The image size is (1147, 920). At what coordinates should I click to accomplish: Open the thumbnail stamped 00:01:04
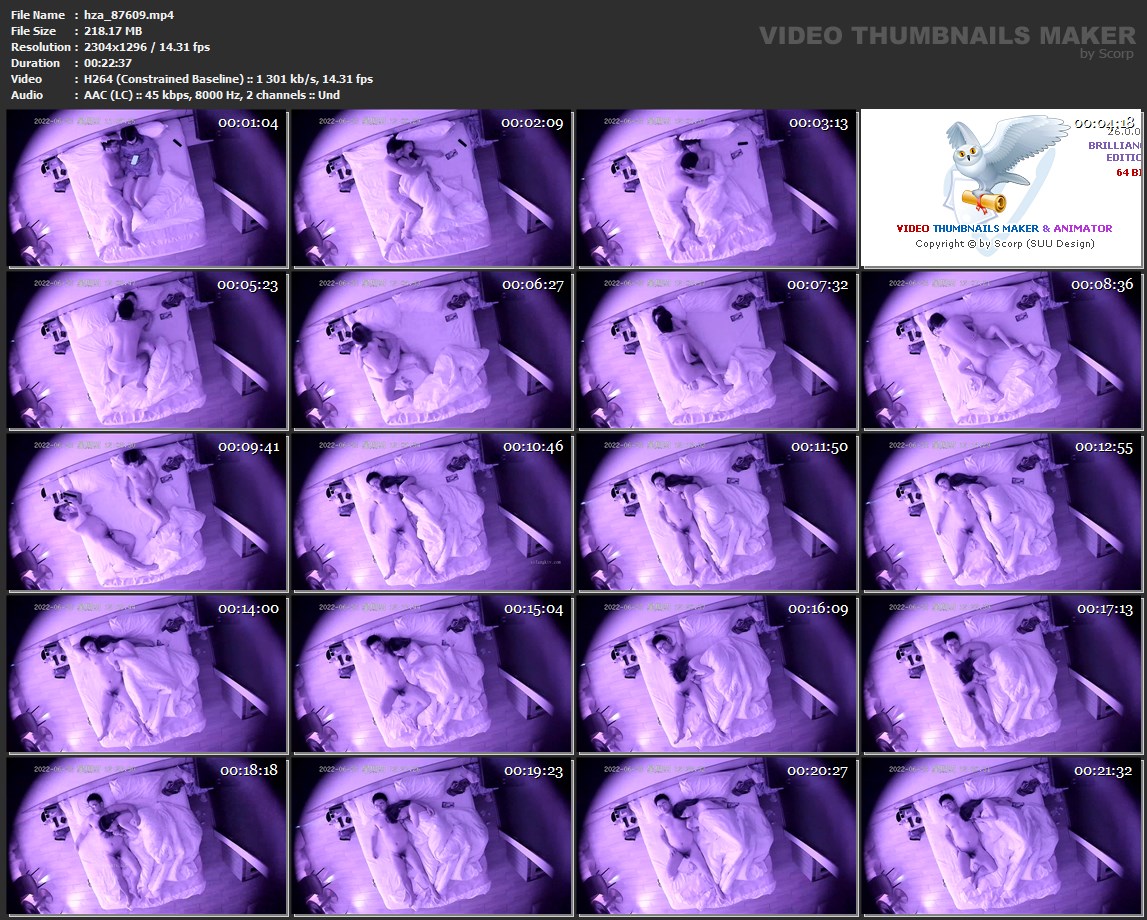pyautogui.click(x=147, y=188)
